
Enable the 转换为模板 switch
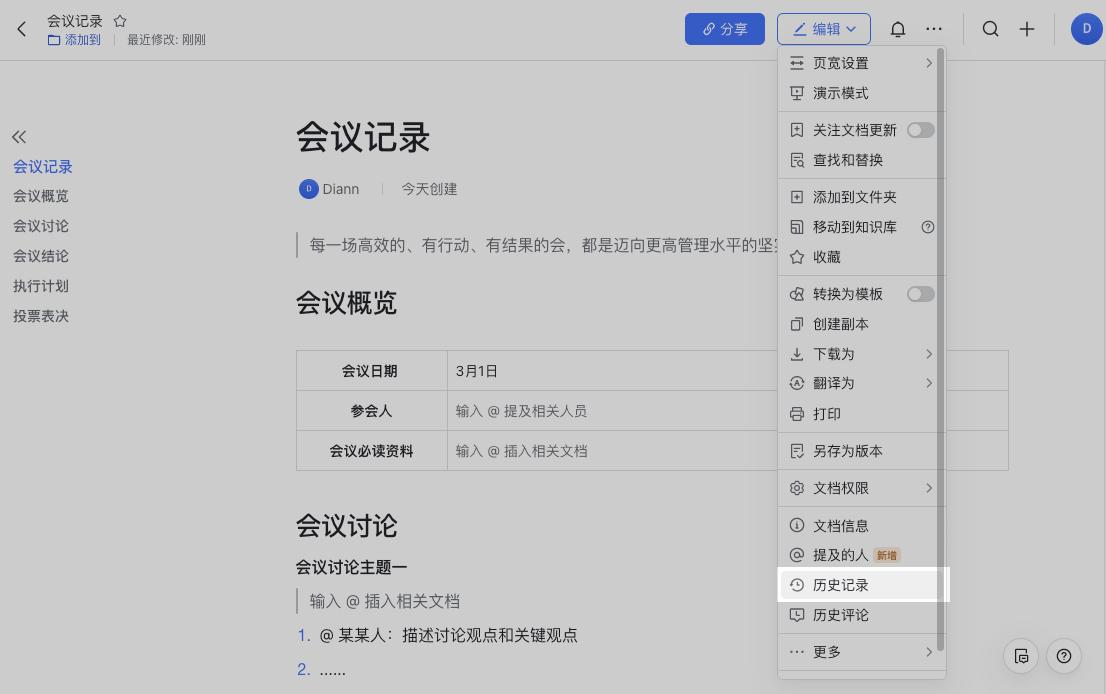tap(920, 294)
